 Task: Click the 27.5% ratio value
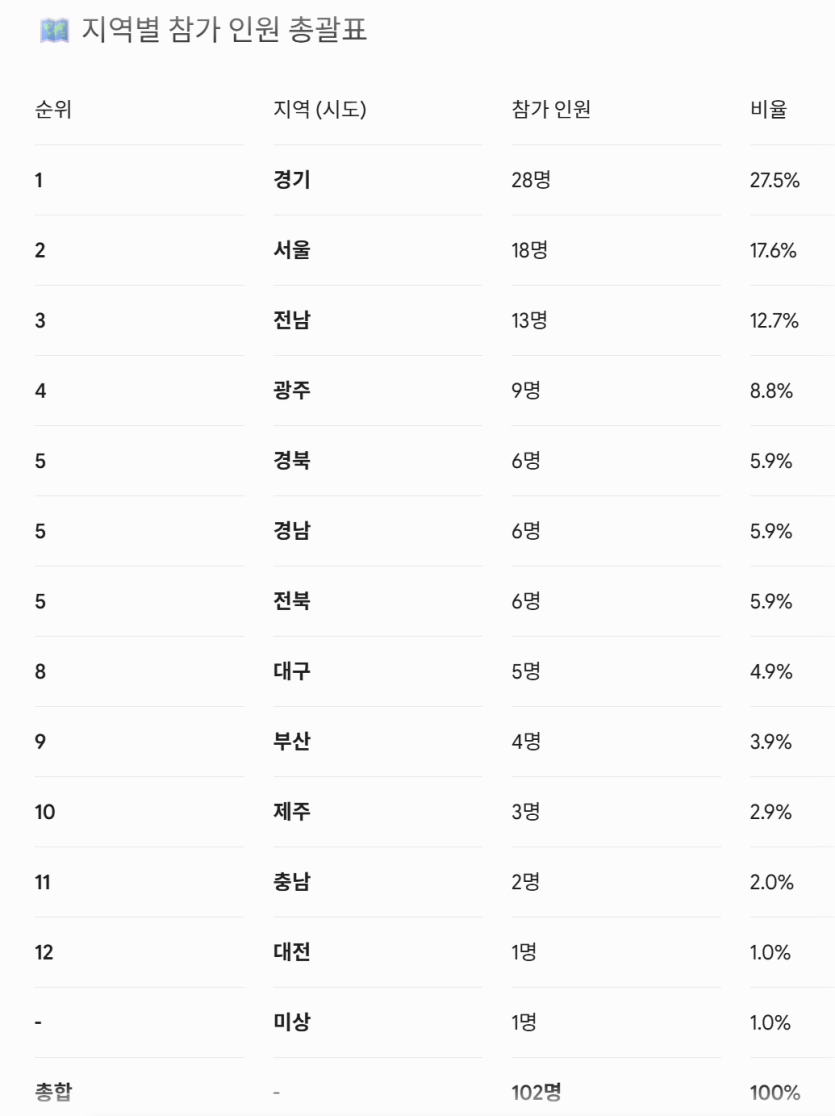pyautogui.click(x=774, y=180)
